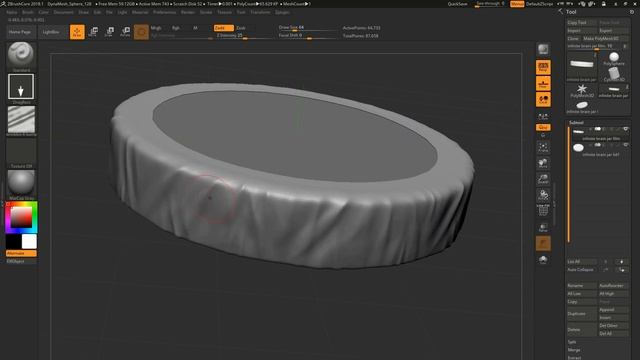Click the Move view icon
Screen dimensions: 640x360
[543, 163]
